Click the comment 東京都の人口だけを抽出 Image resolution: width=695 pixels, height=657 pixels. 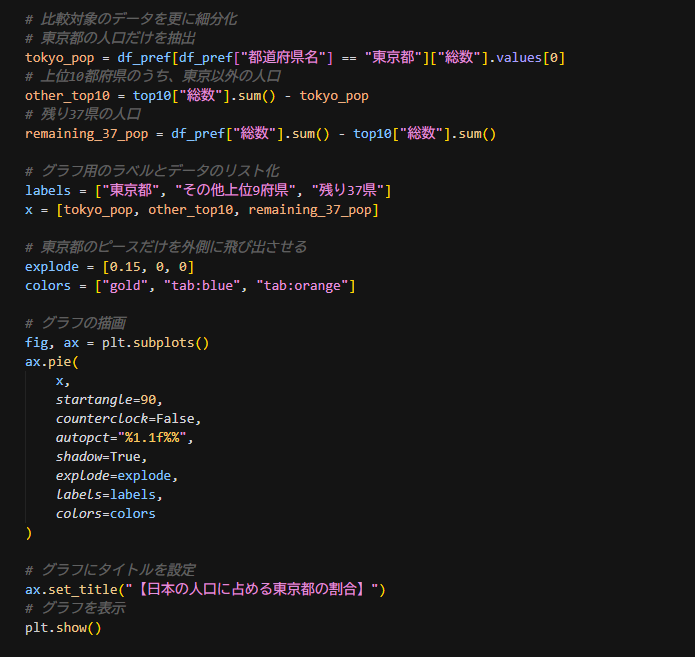pyautogui.click(x=110, y=39)
